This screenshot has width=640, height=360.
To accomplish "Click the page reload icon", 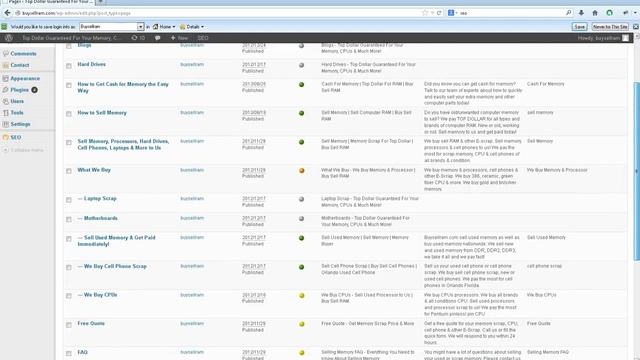I will pyautogui.click(x=439, y=13).
